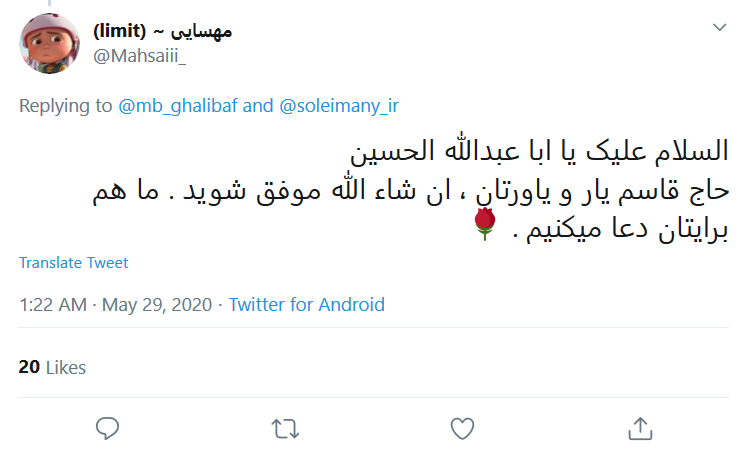
Task: Open the share tweet icon
Action: click(638, 428)
